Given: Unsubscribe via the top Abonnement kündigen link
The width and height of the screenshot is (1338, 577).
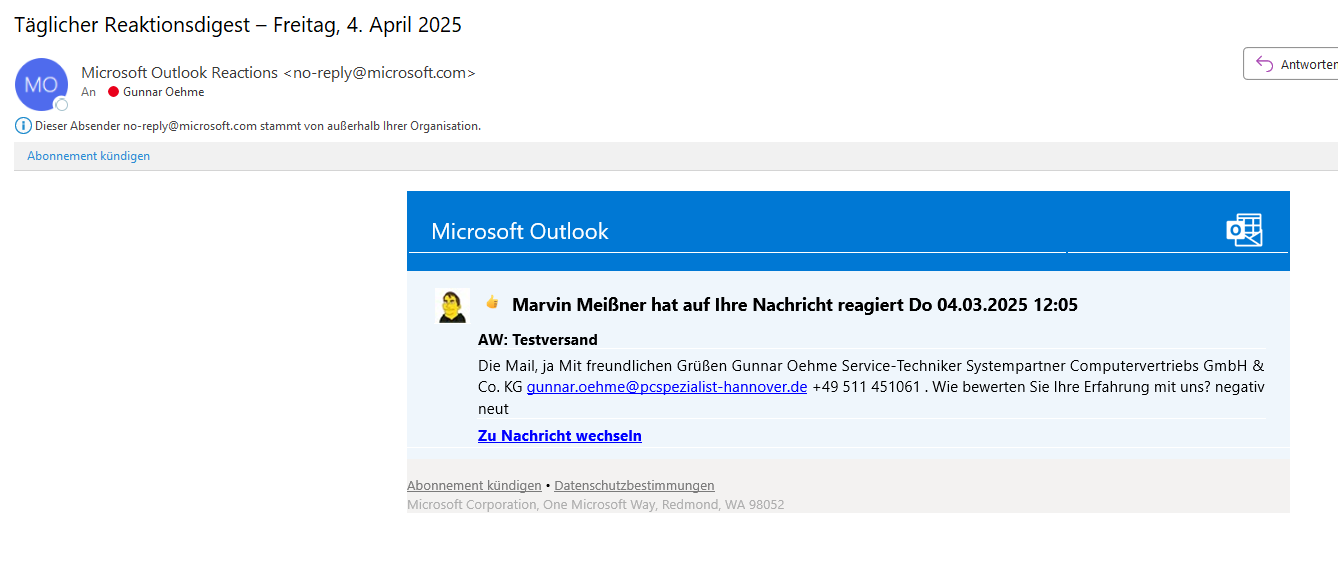Looking at the screenshot, I should click(x=88, y=155).
